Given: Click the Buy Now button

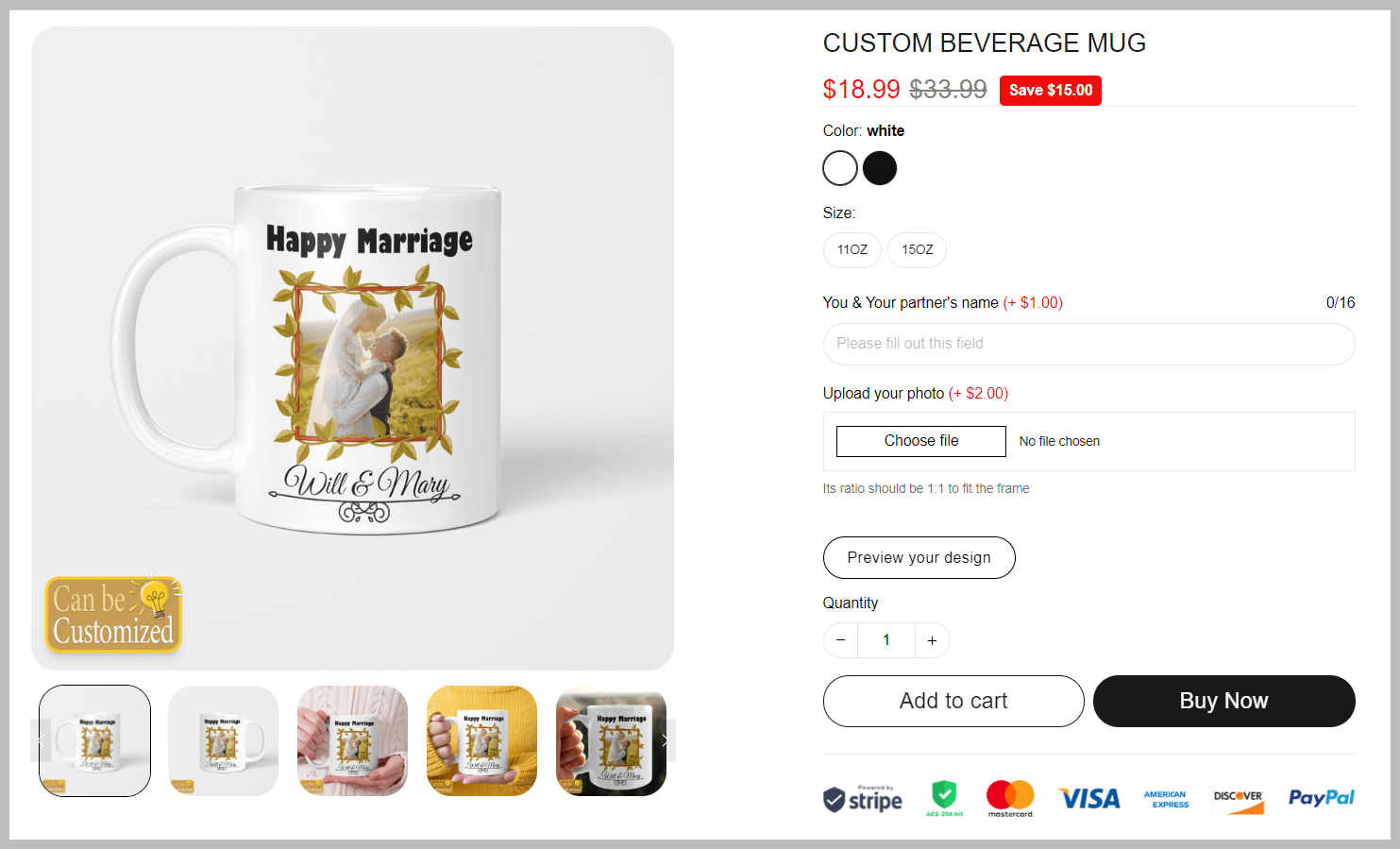Looking at the screenshot, I should [1223, 701].
